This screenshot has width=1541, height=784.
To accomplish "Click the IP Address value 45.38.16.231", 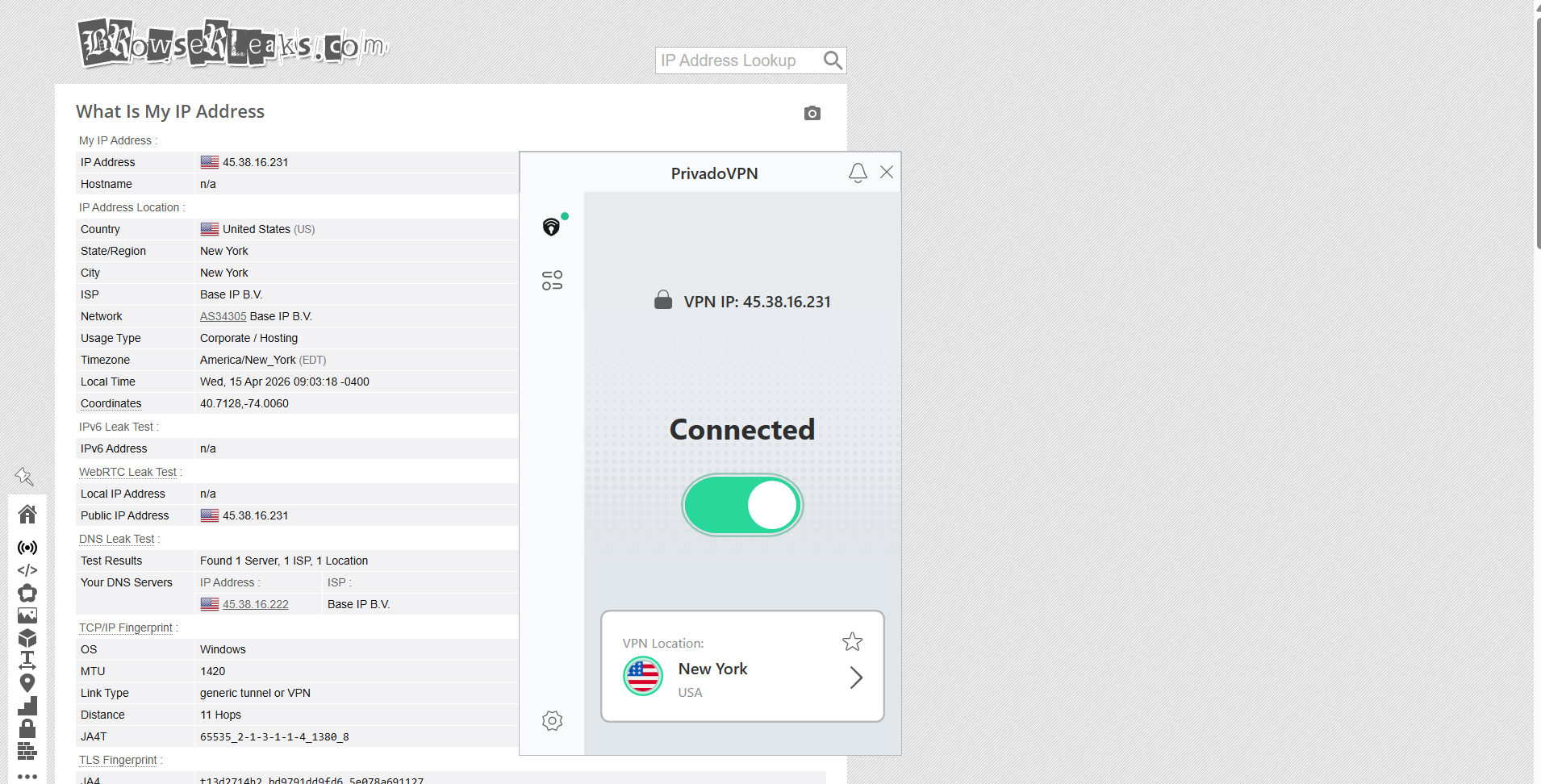I will (256, 162).
